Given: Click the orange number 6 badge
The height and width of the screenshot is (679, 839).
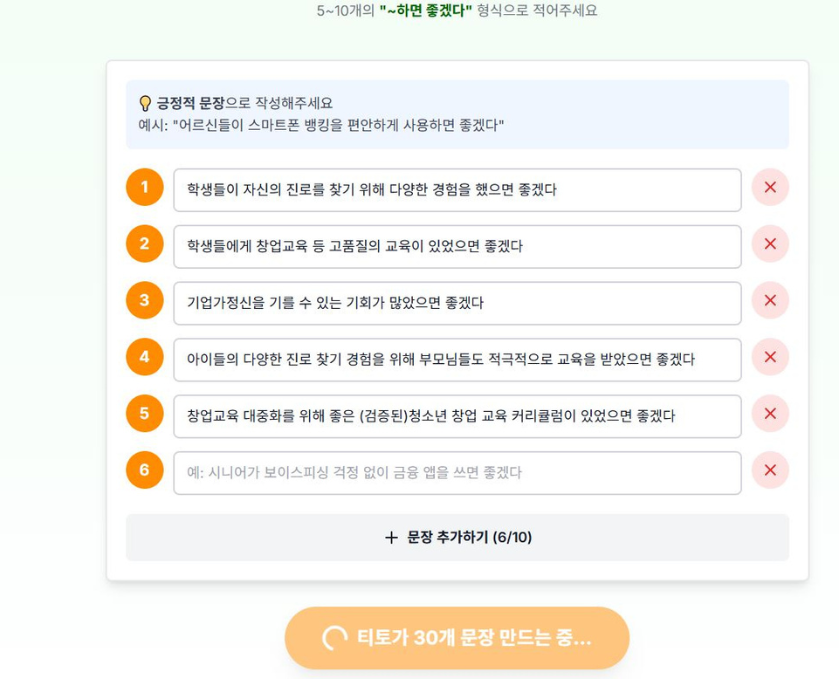Looking at the screenshot, I should click(145, 471).
